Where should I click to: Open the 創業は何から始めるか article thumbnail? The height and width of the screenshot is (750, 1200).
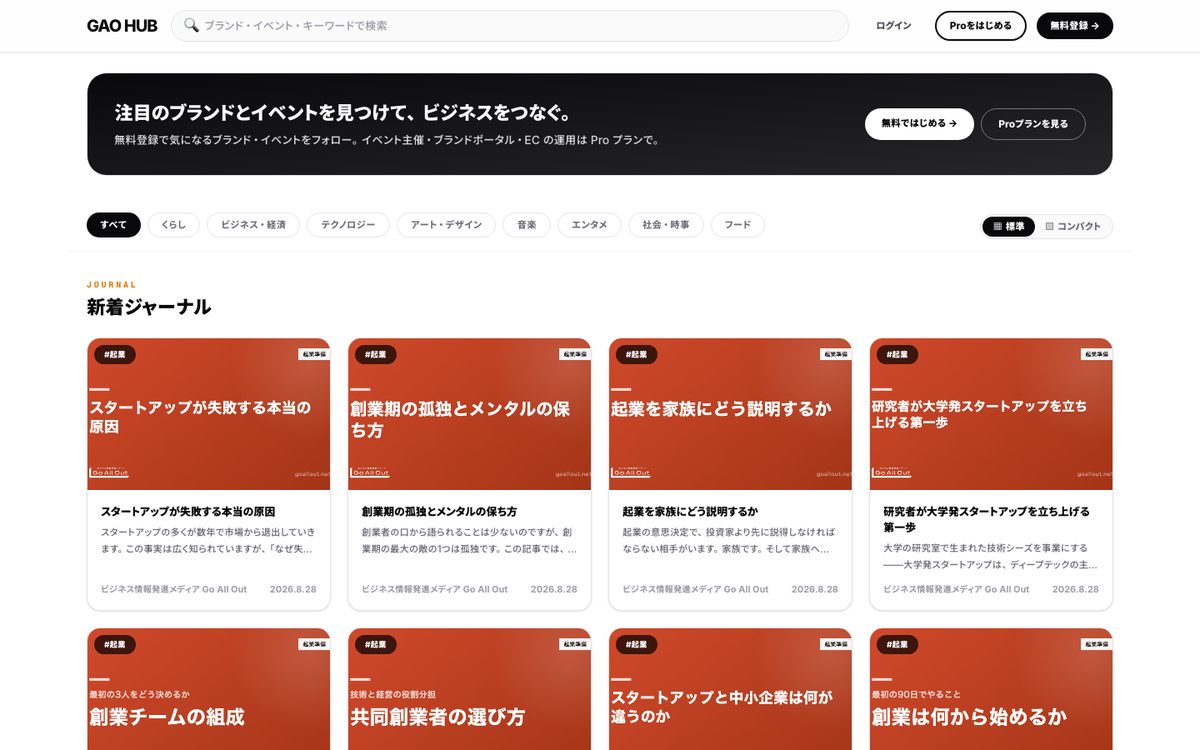(991, 689)
